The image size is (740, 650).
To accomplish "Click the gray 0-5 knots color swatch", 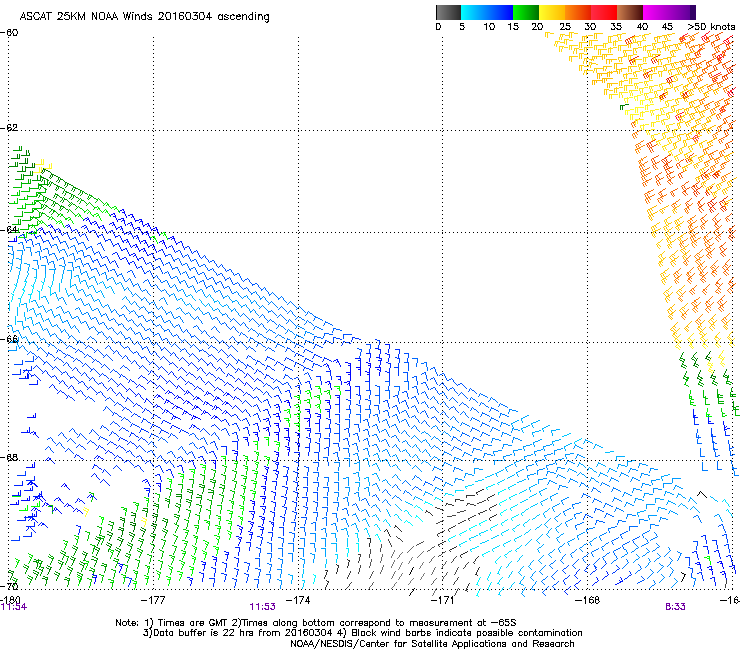I will click(x=448, y=13).
